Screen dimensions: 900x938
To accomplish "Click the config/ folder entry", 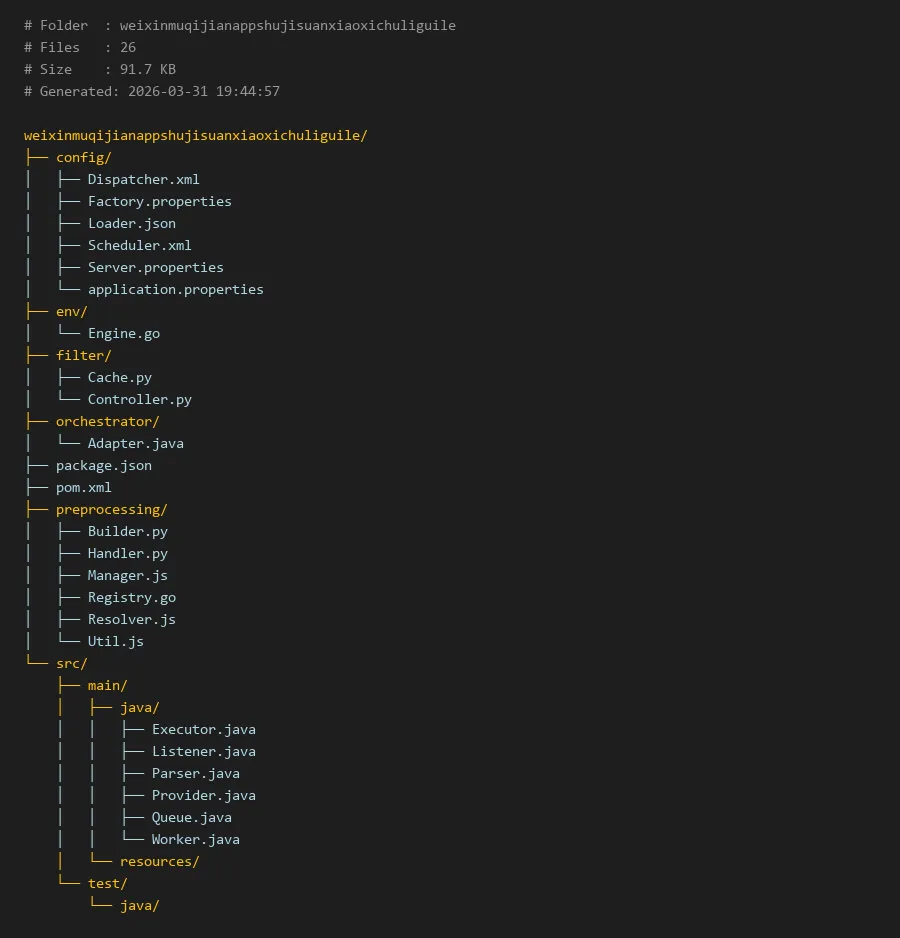I will tap(83, 157).
